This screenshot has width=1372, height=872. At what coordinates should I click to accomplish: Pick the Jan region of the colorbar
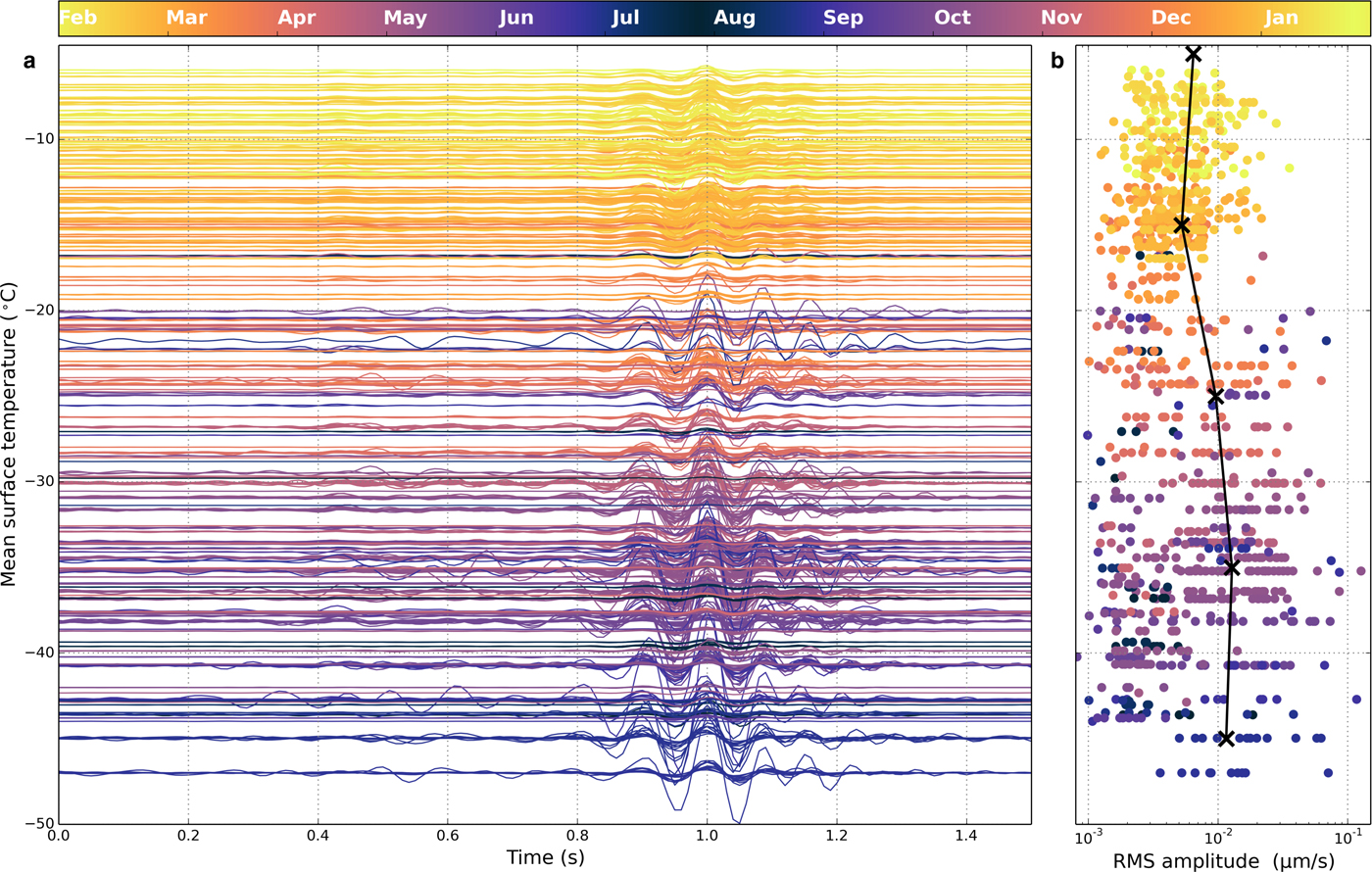pos(1281,18)
